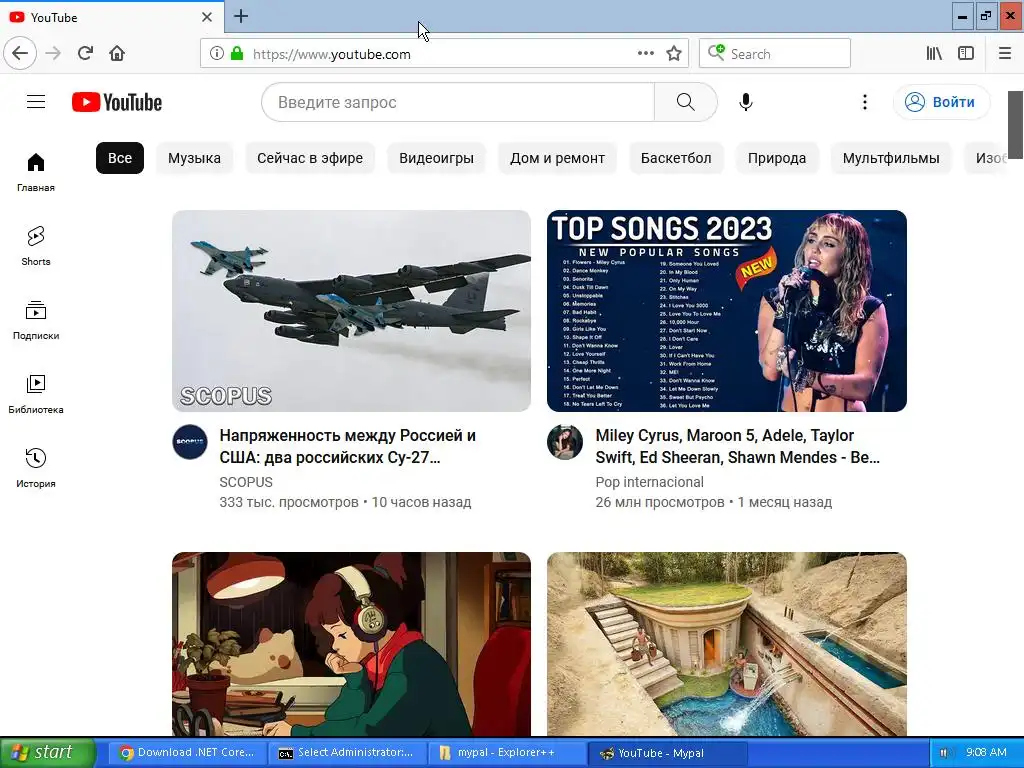Open Shorts in the sidebar
Screen dimensions: 1024x768
(x=36, y=246)
